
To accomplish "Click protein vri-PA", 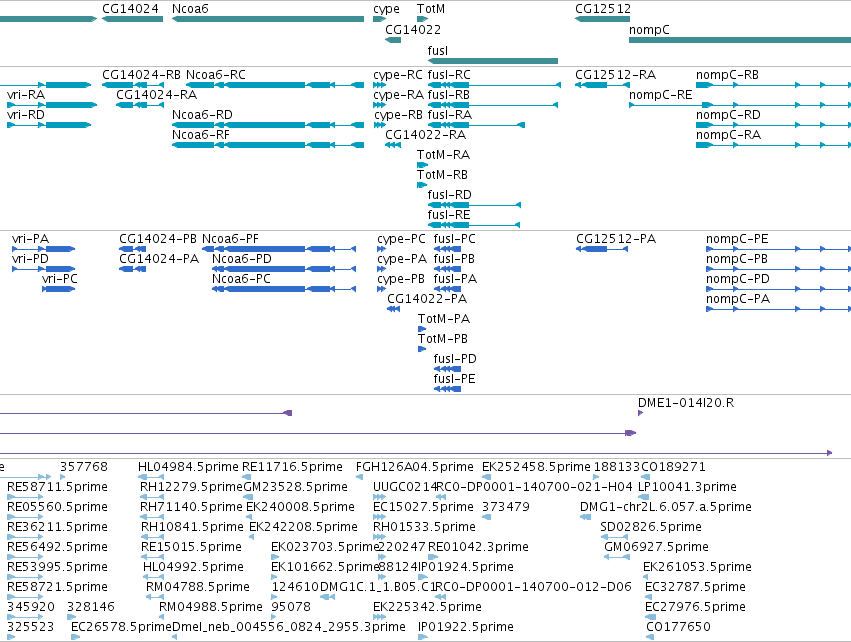I will pos(43,249).
